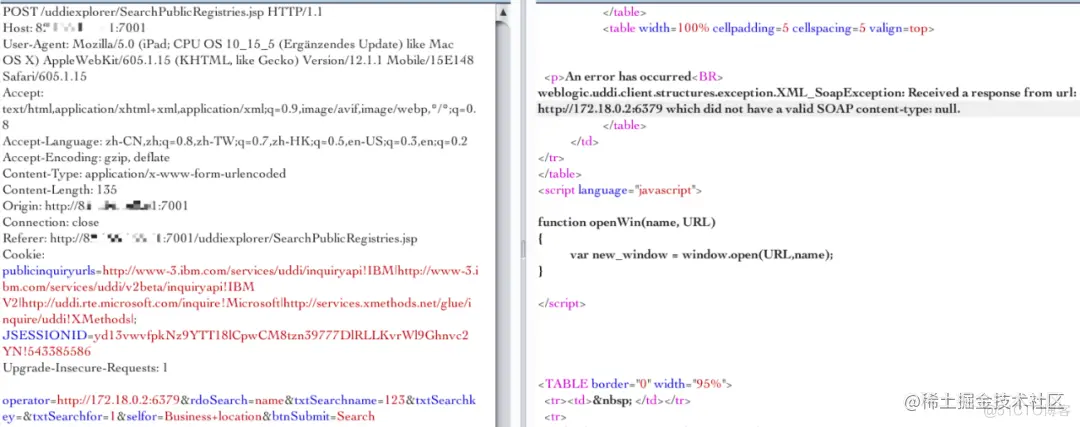Click the '<table width=100% cellpadding=5' response line

[768, 28]
